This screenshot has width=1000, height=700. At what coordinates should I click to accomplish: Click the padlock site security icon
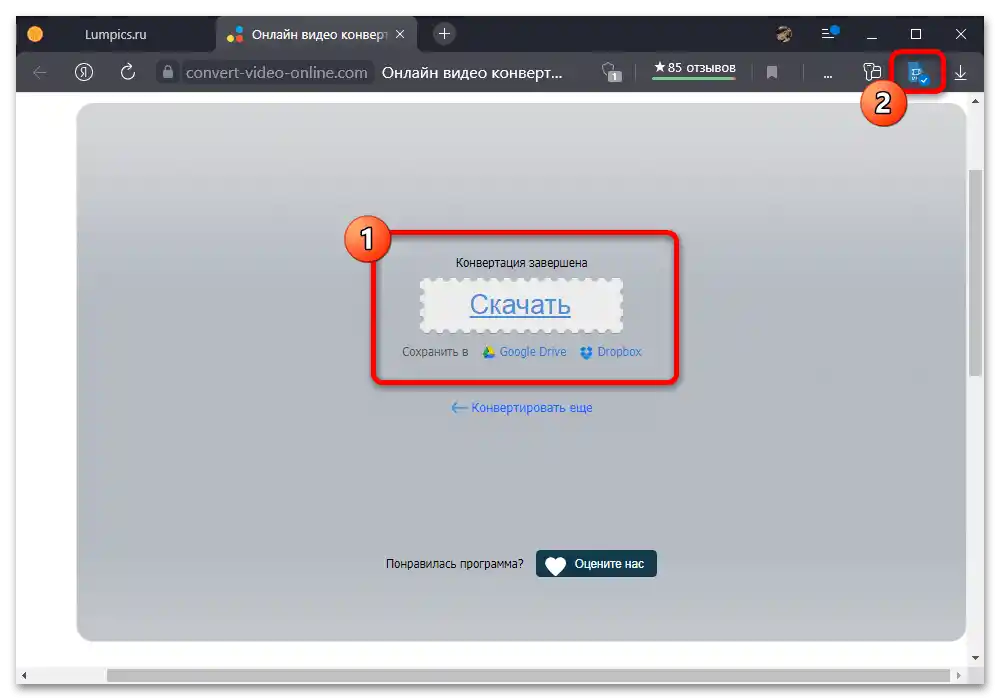(x=168, y=72)
